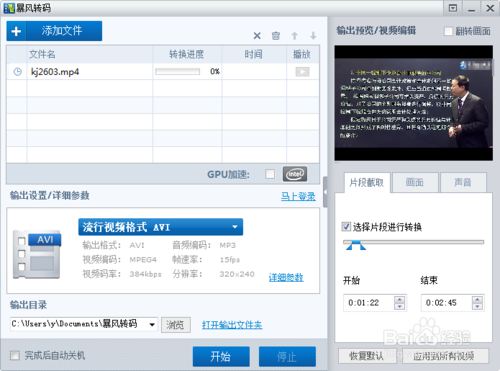Collapse the right preview panel handle
500x371 pixels.
(x=325, y=192)
